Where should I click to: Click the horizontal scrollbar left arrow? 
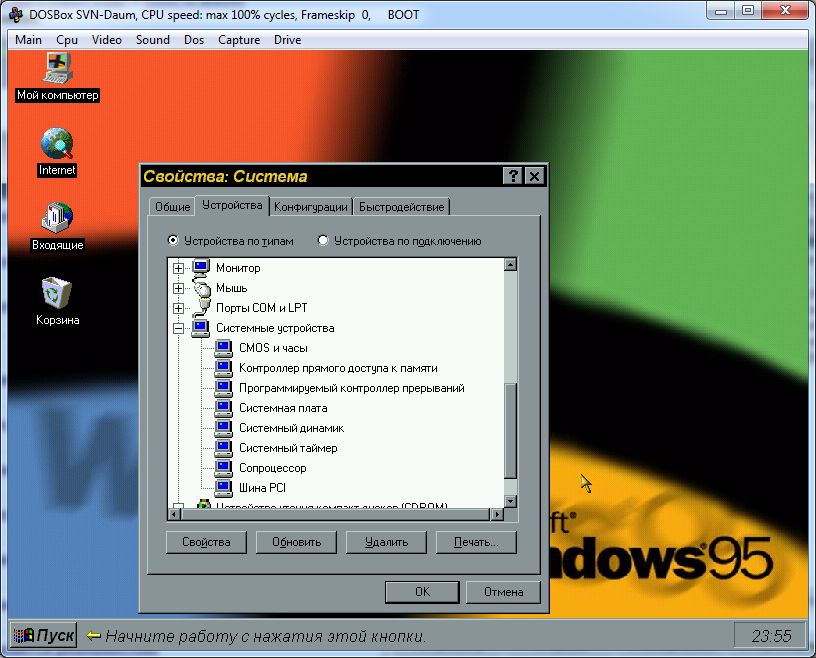(x=174, y=514)
